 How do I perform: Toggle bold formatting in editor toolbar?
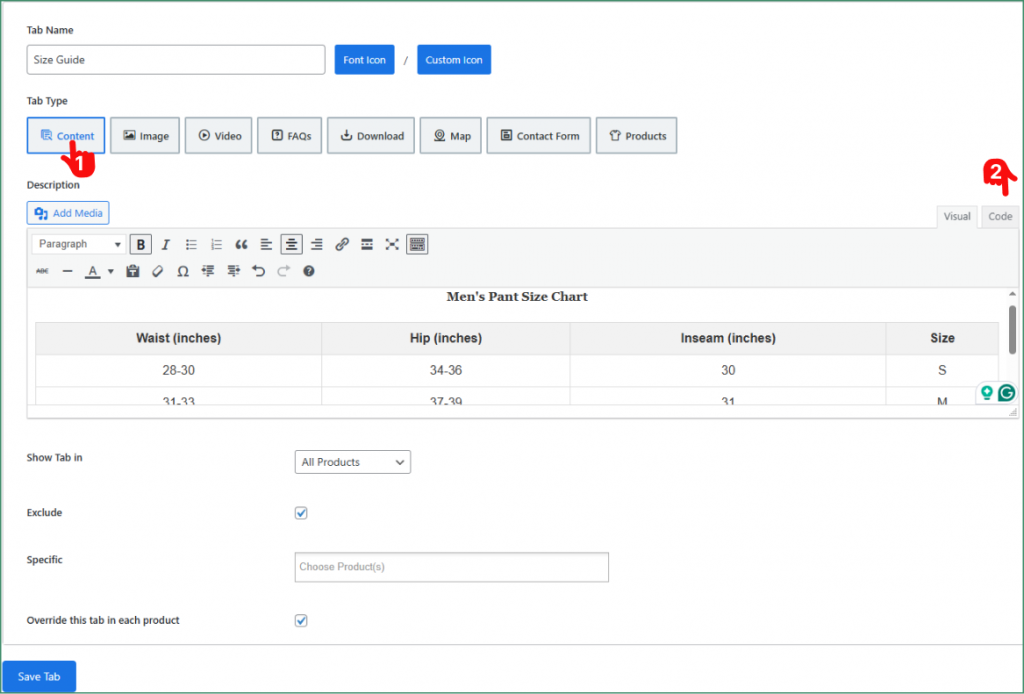(140, 244)
